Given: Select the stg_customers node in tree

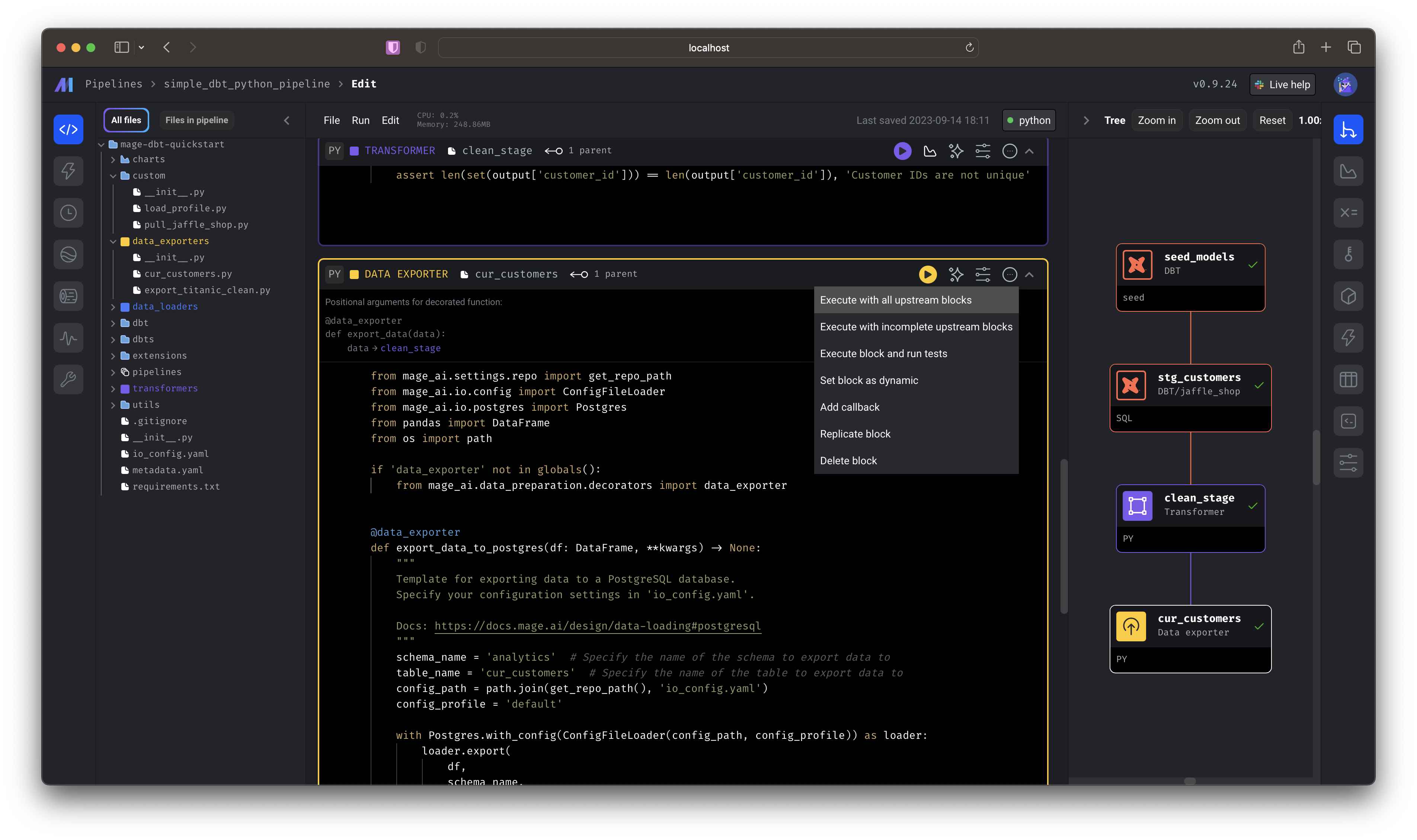Looking at the screenshot, I should pos(1190,398).
